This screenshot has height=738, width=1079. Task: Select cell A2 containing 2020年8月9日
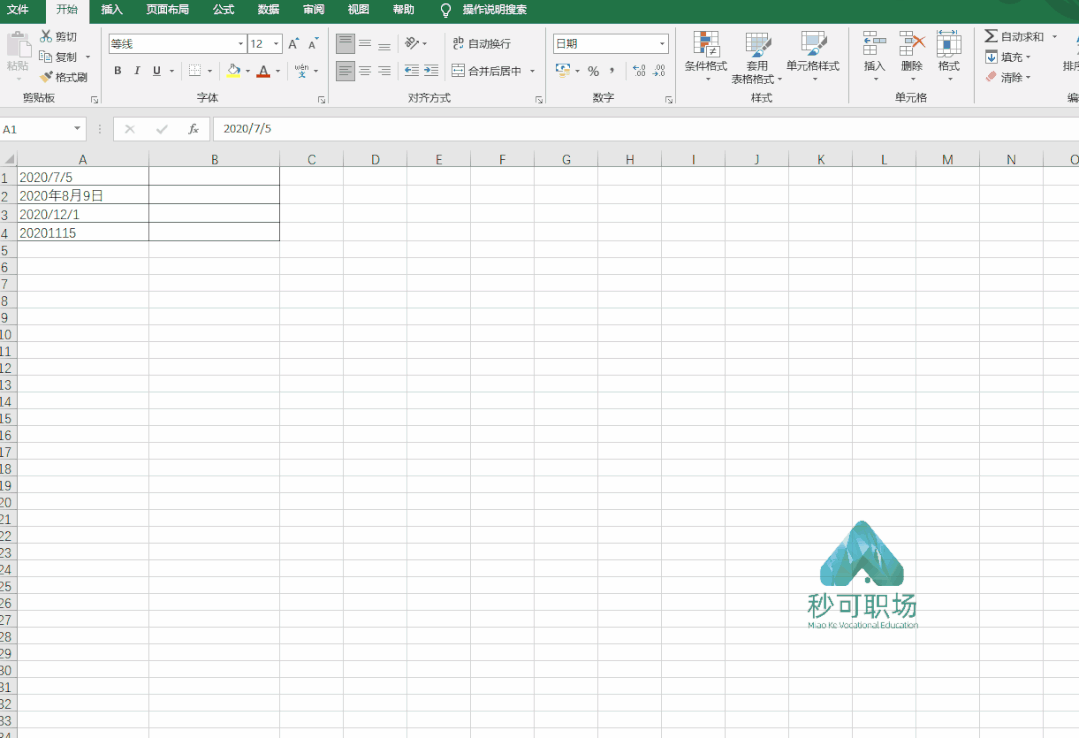pyautogui.click(x=82, y=196)
